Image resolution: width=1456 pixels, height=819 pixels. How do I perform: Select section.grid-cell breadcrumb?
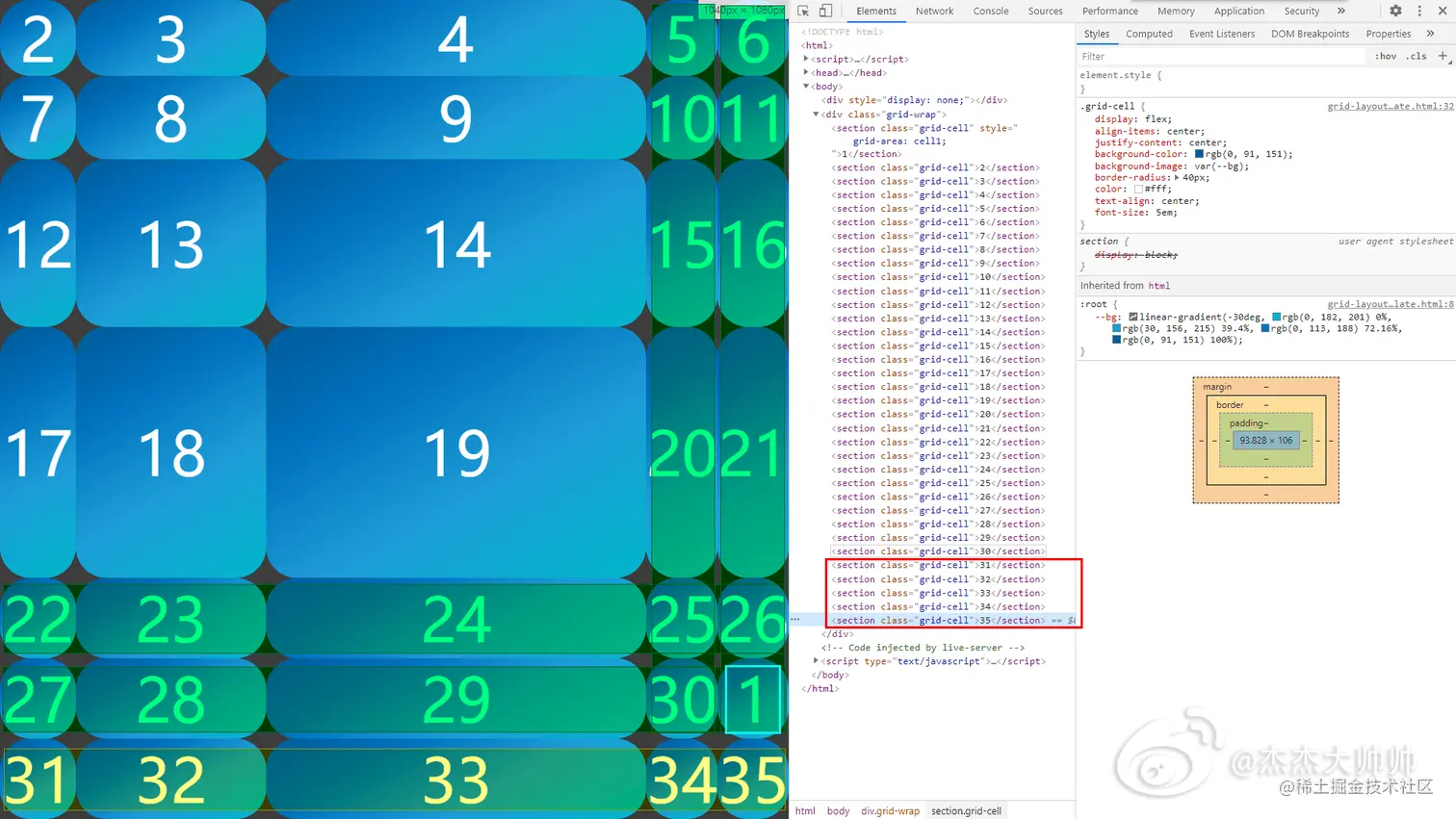(x=966, y=811)
